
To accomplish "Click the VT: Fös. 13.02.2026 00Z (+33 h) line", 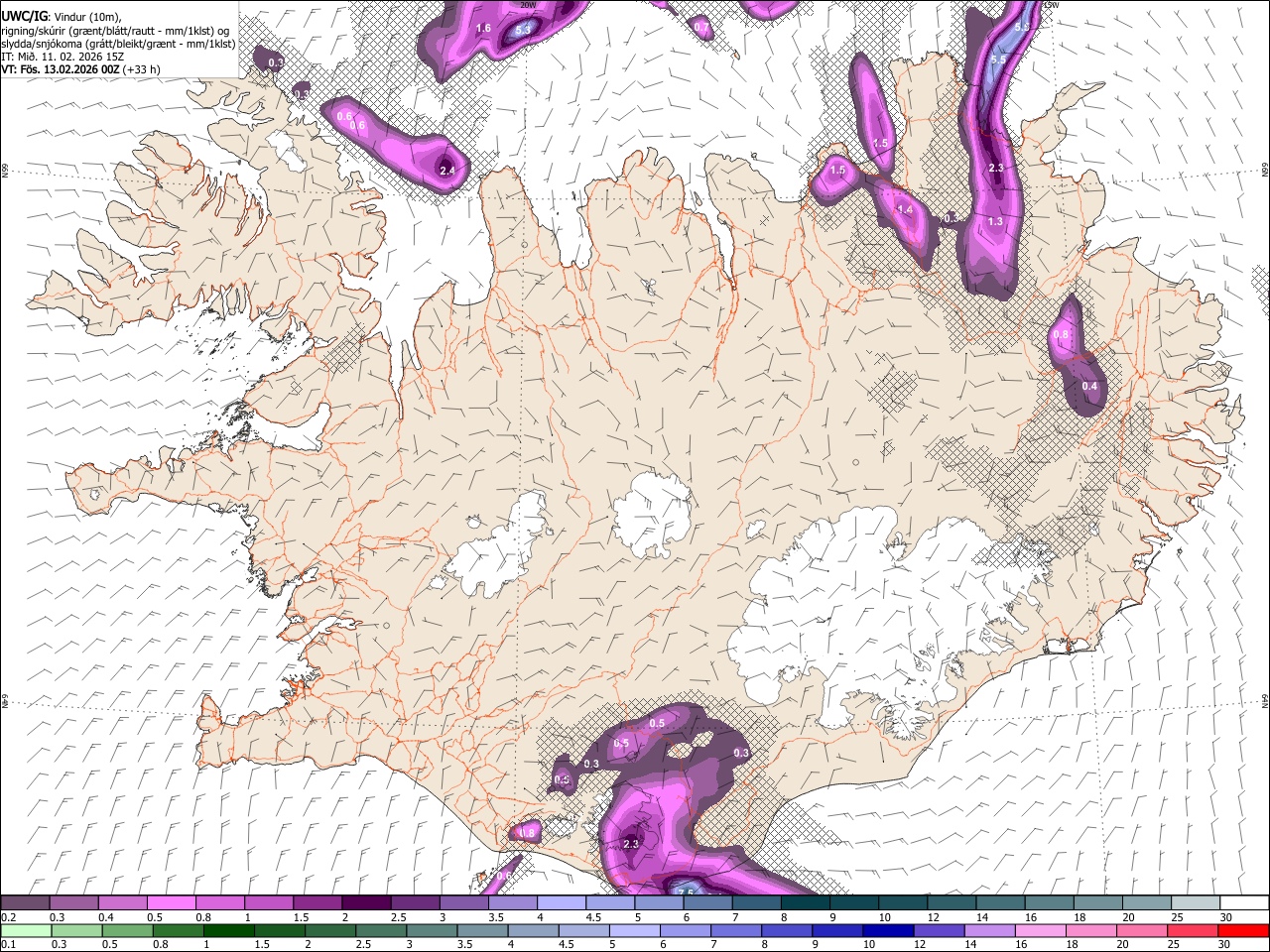I will pyautogui.click(x=80, y=69).
